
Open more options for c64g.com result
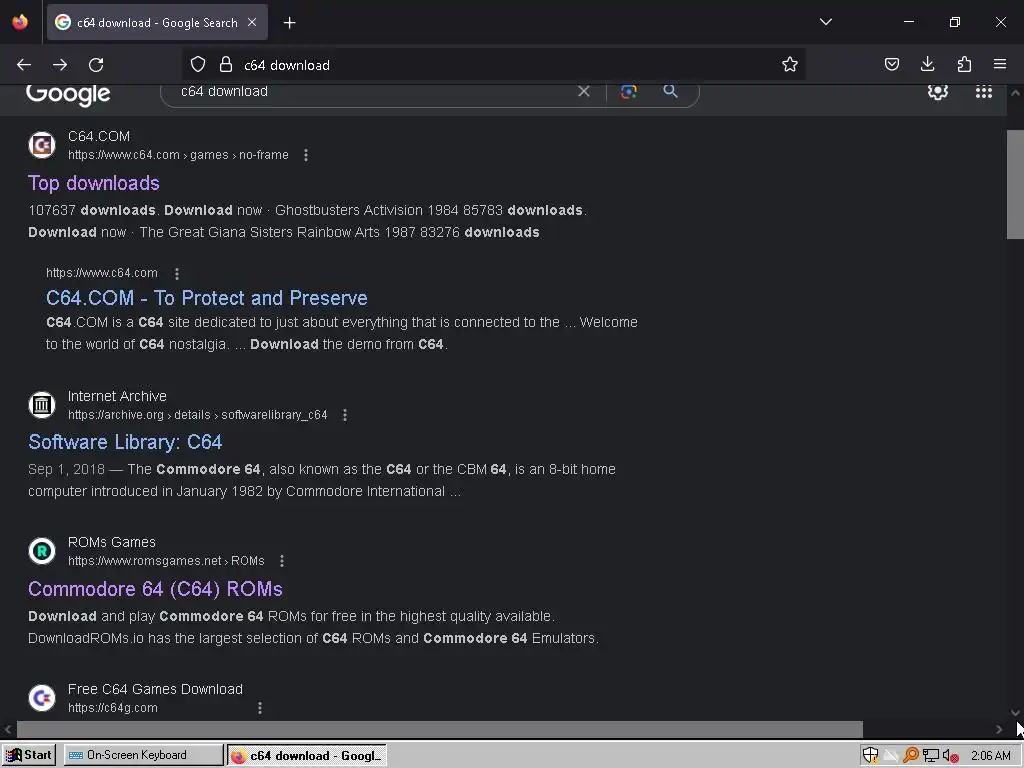coord(260,708)
